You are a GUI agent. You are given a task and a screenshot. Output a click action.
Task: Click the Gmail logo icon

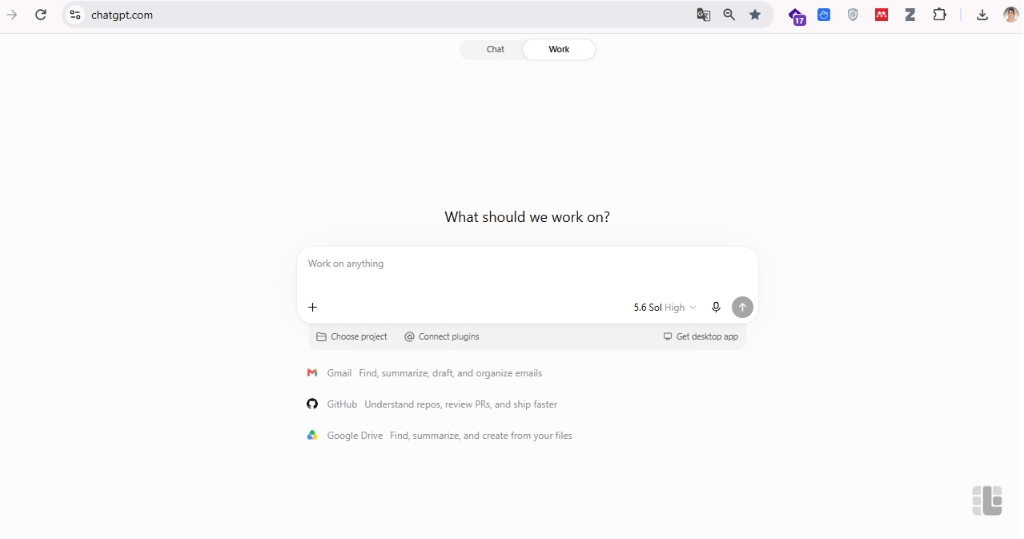pos(312,372)
